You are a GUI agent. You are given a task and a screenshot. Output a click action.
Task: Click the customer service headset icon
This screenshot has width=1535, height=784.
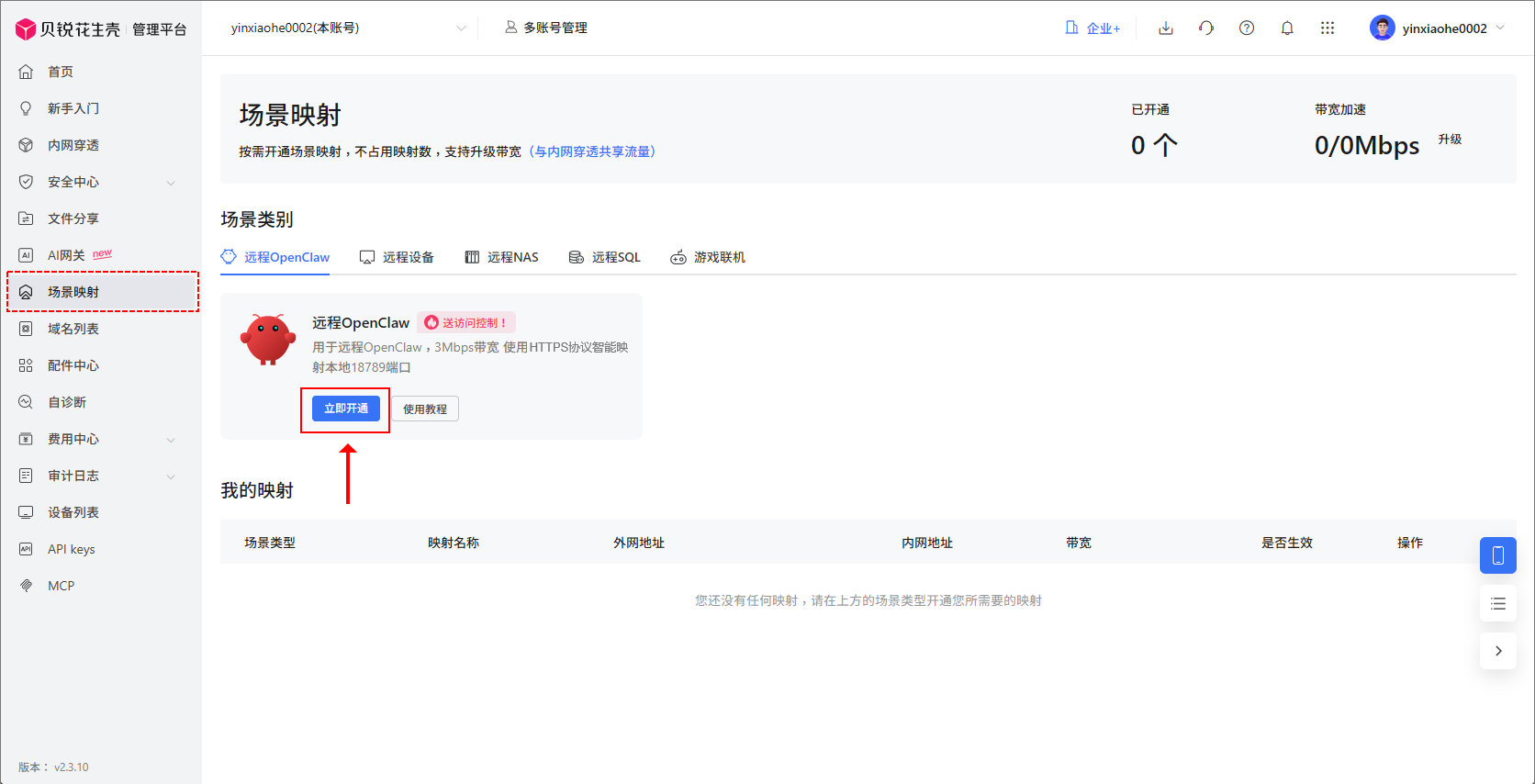pos(1206,28)
